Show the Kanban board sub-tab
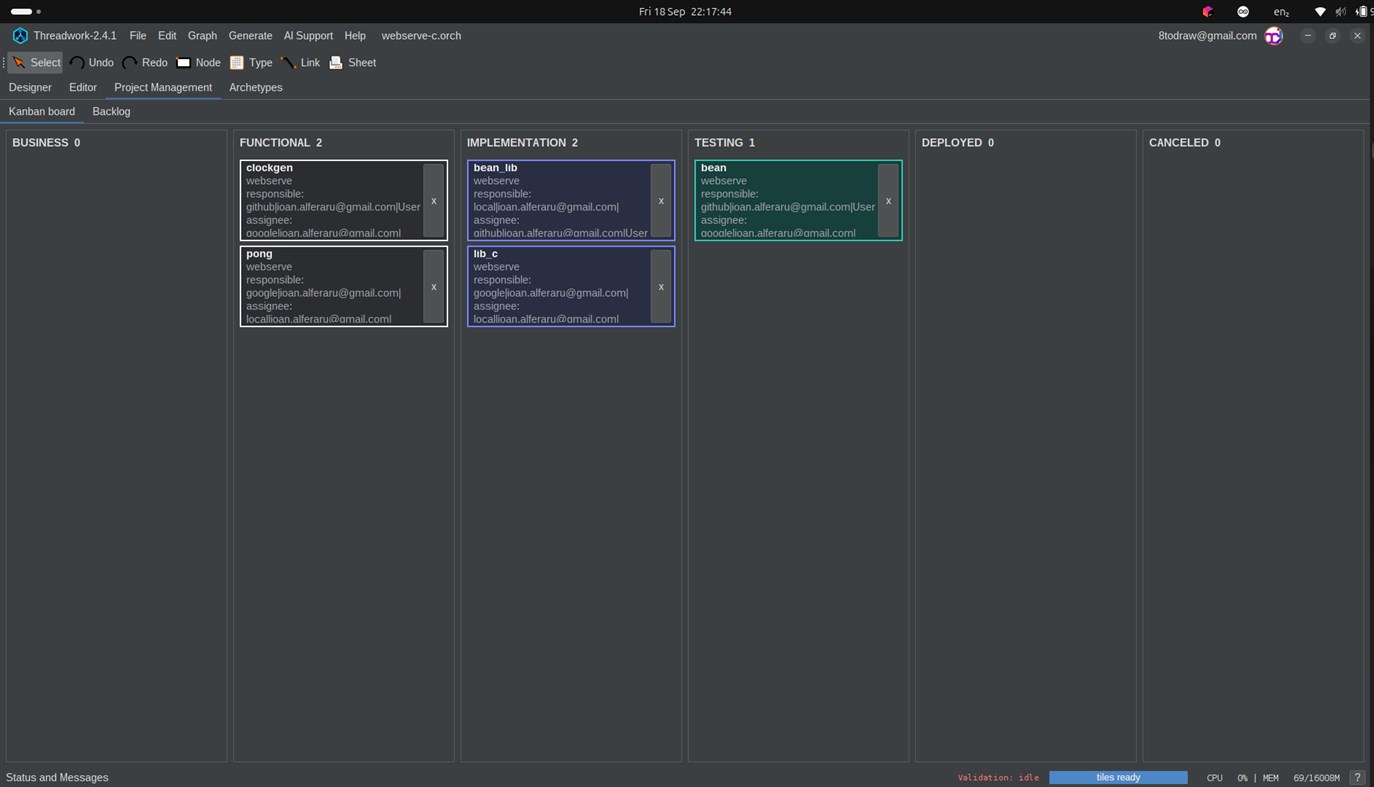Viewport: 1374px width, 787px height. click(x=42, y=112)
